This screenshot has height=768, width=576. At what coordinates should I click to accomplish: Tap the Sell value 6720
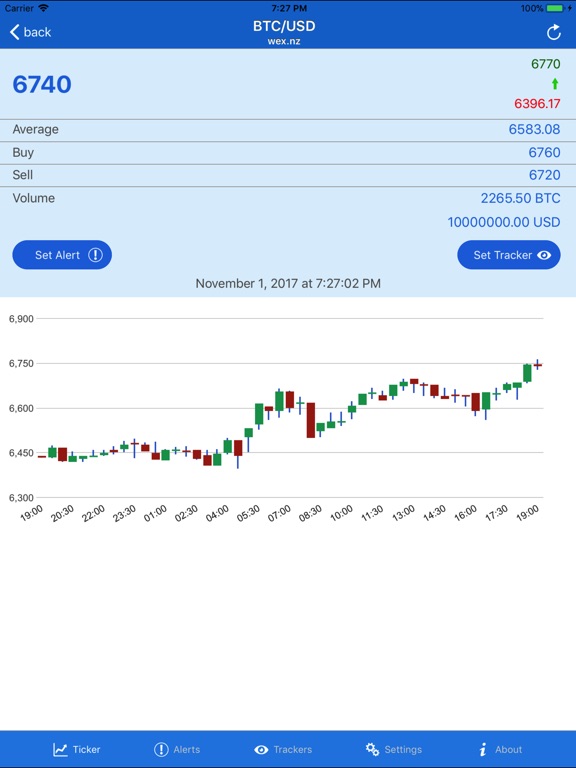point(544,175)
